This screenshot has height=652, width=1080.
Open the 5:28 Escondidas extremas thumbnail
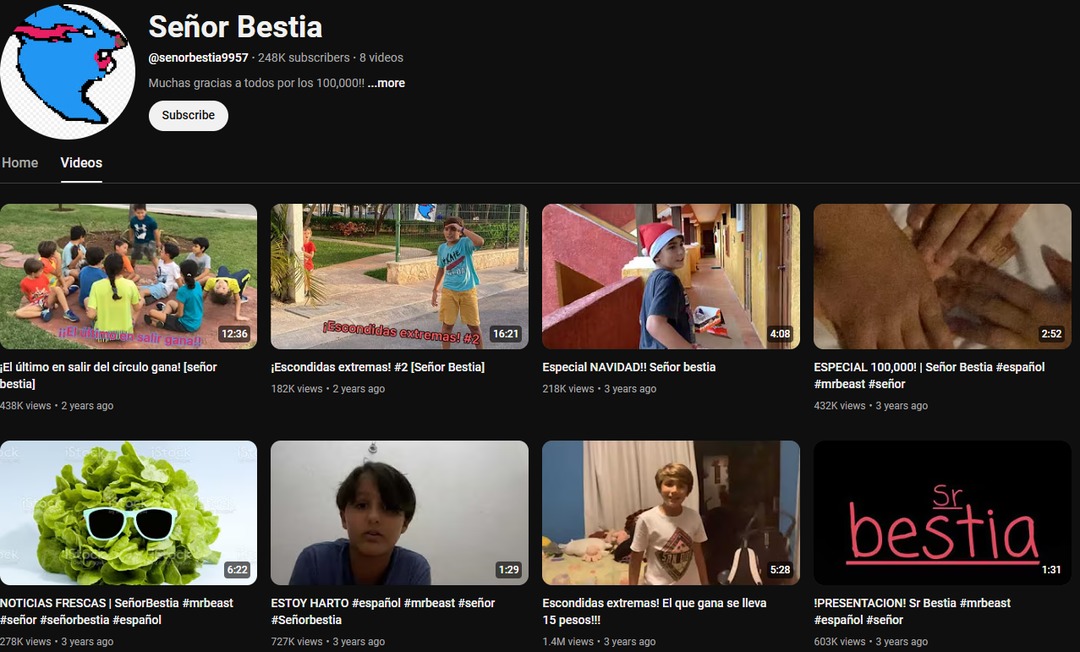click(x=671, y=513)
